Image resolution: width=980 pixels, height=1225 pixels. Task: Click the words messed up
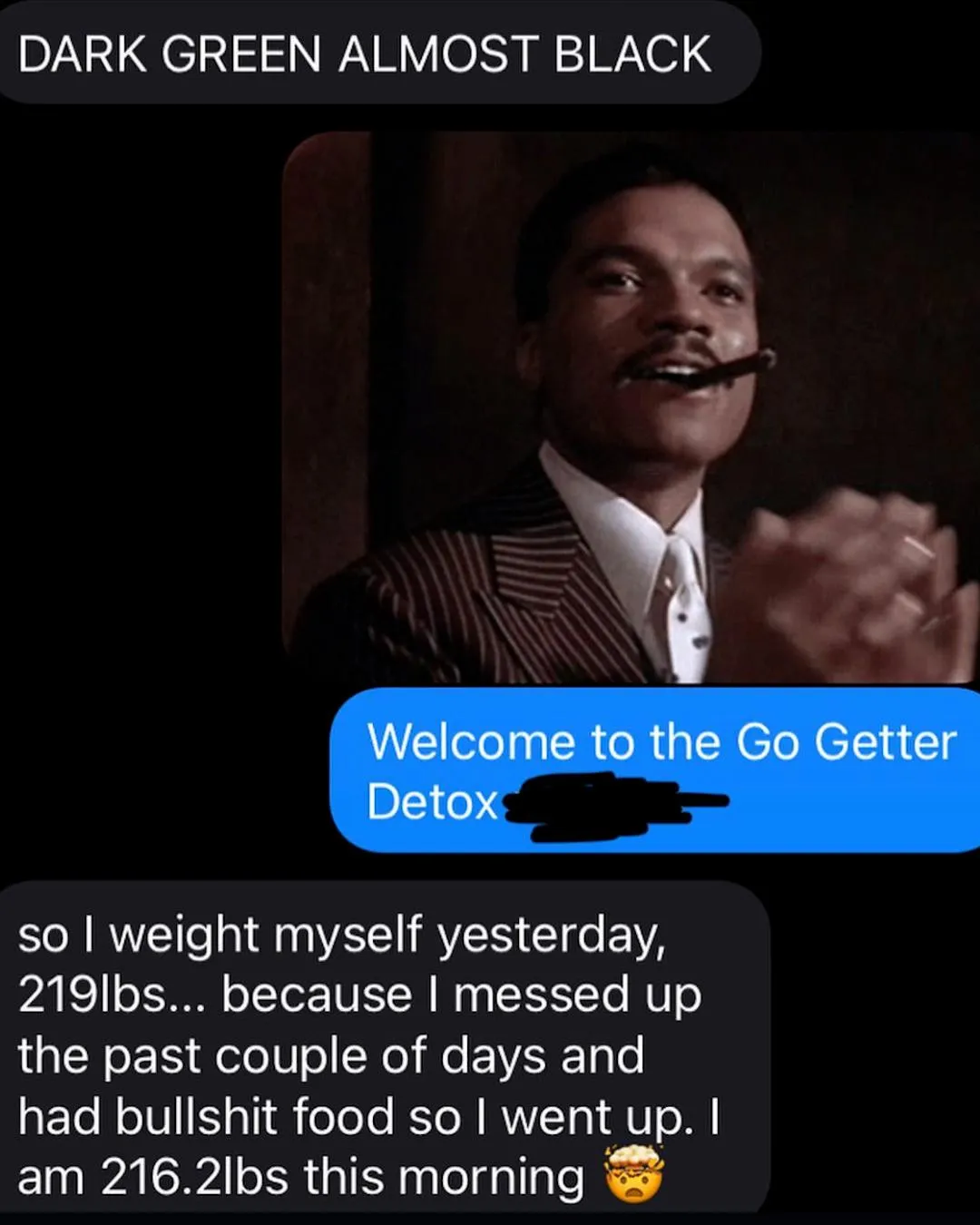tap(577, 996)
